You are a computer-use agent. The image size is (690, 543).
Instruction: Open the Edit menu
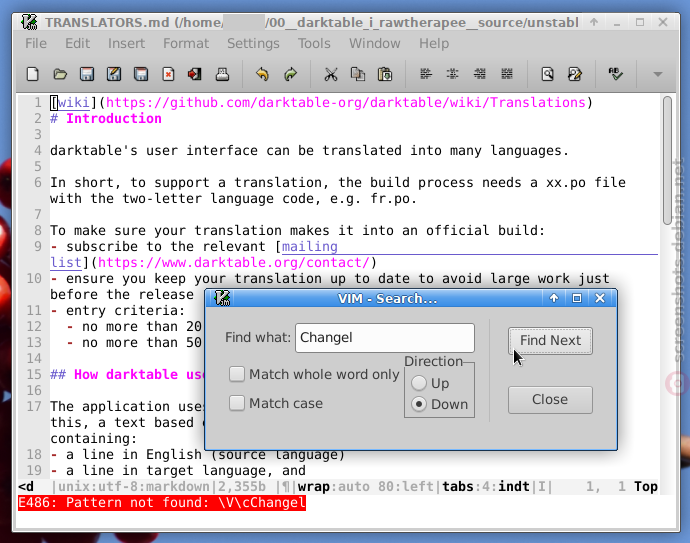click(x=77, y=44)
